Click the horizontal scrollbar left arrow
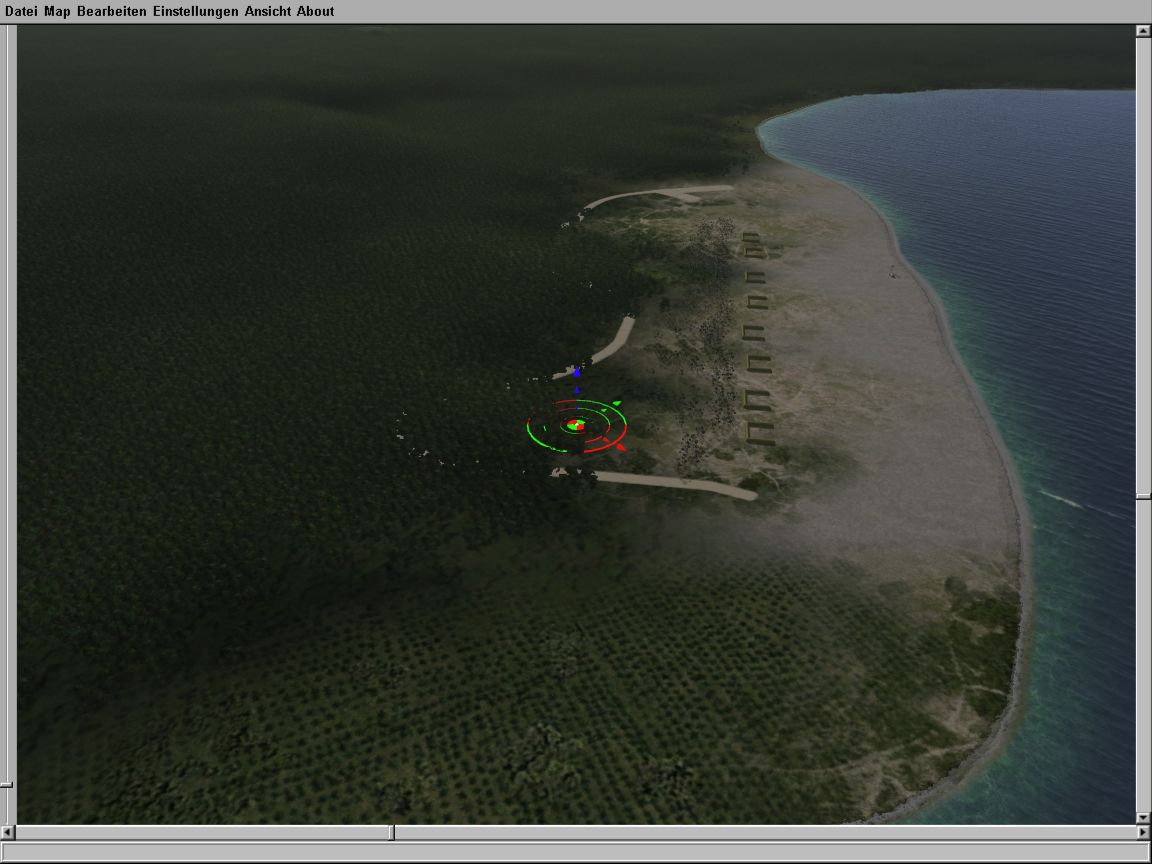Image resolution: width=1152 pixels, height=864 pixels. click(x=7, y=832)
